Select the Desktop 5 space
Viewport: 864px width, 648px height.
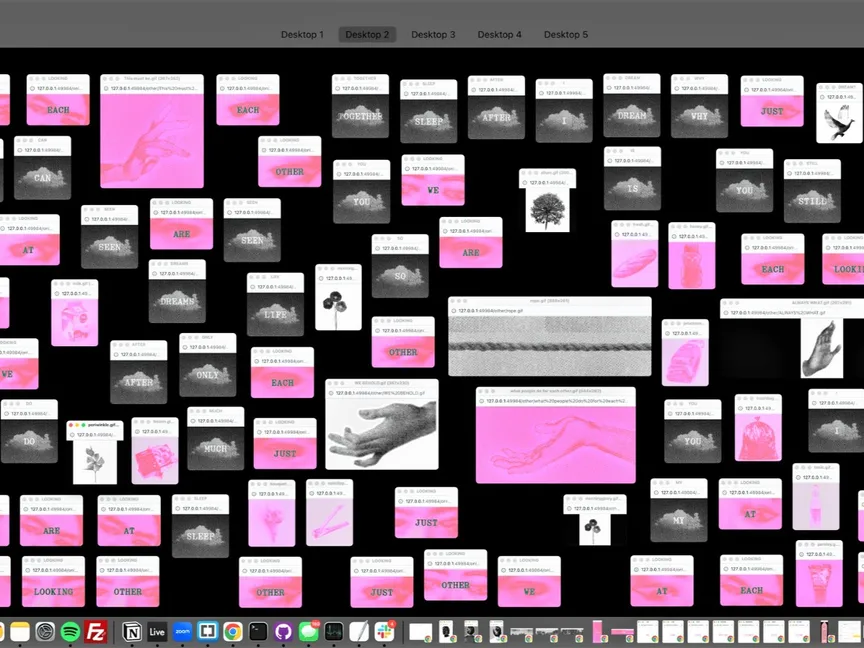(x=565, y=34)
